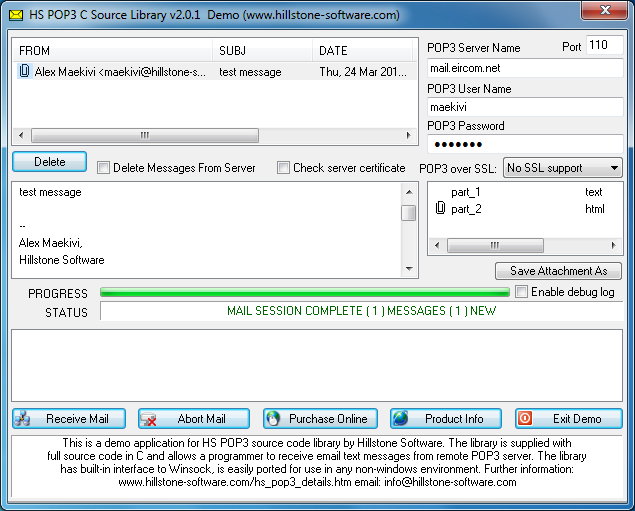
Task: Click the MAIL SESSION COMPLETE status text
Action: click(362, 311)
